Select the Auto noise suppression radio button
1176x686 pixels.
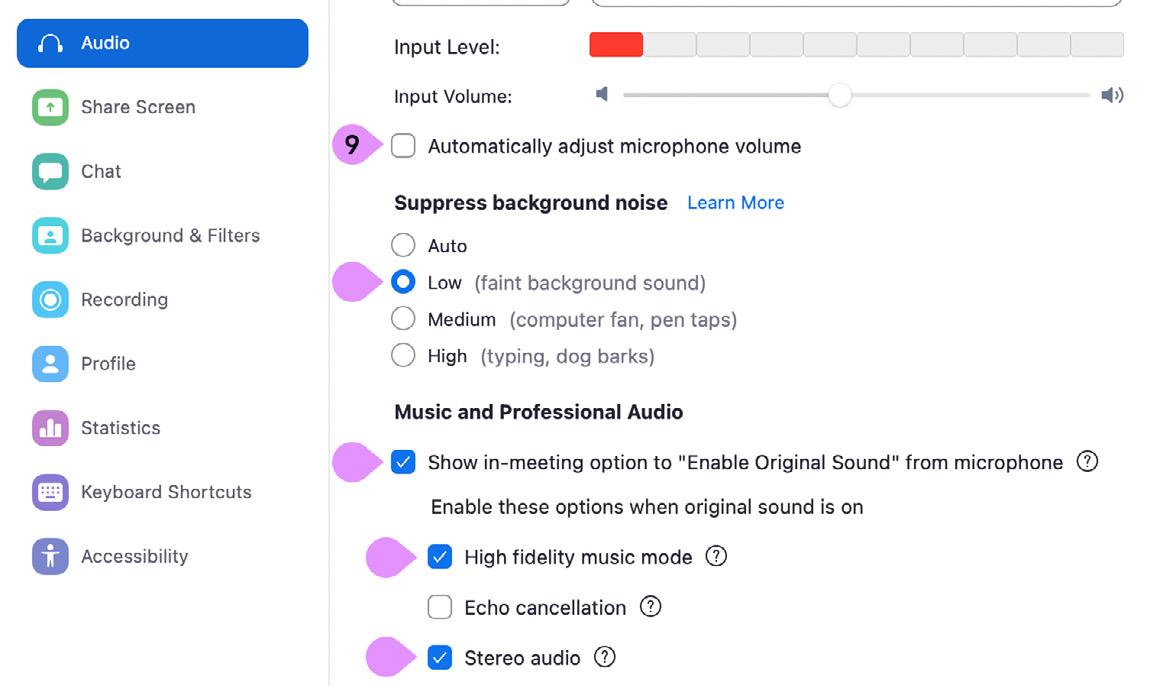tap(404, 245)
